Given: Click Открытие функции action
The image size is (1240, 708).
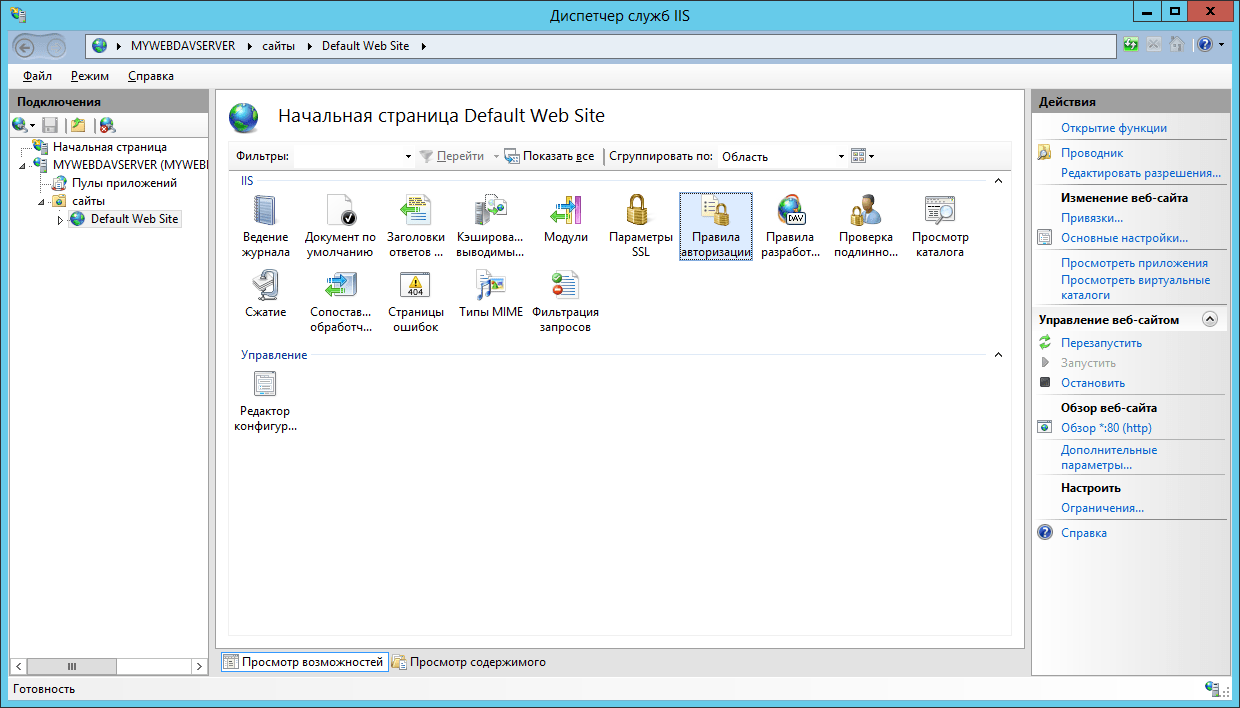Looking at the screenshot, I should click(x=1114, y=128).
